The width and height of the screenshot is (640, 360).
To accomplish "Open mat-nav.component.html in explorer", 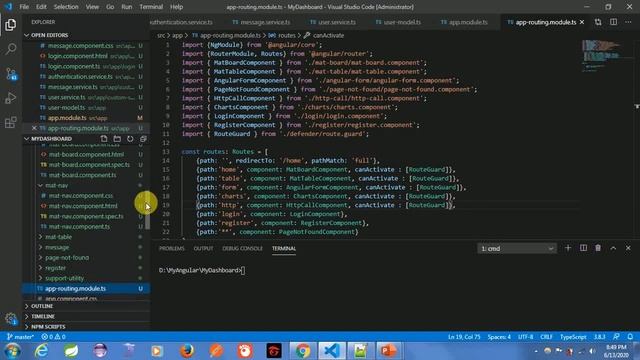I will point(86,206).
